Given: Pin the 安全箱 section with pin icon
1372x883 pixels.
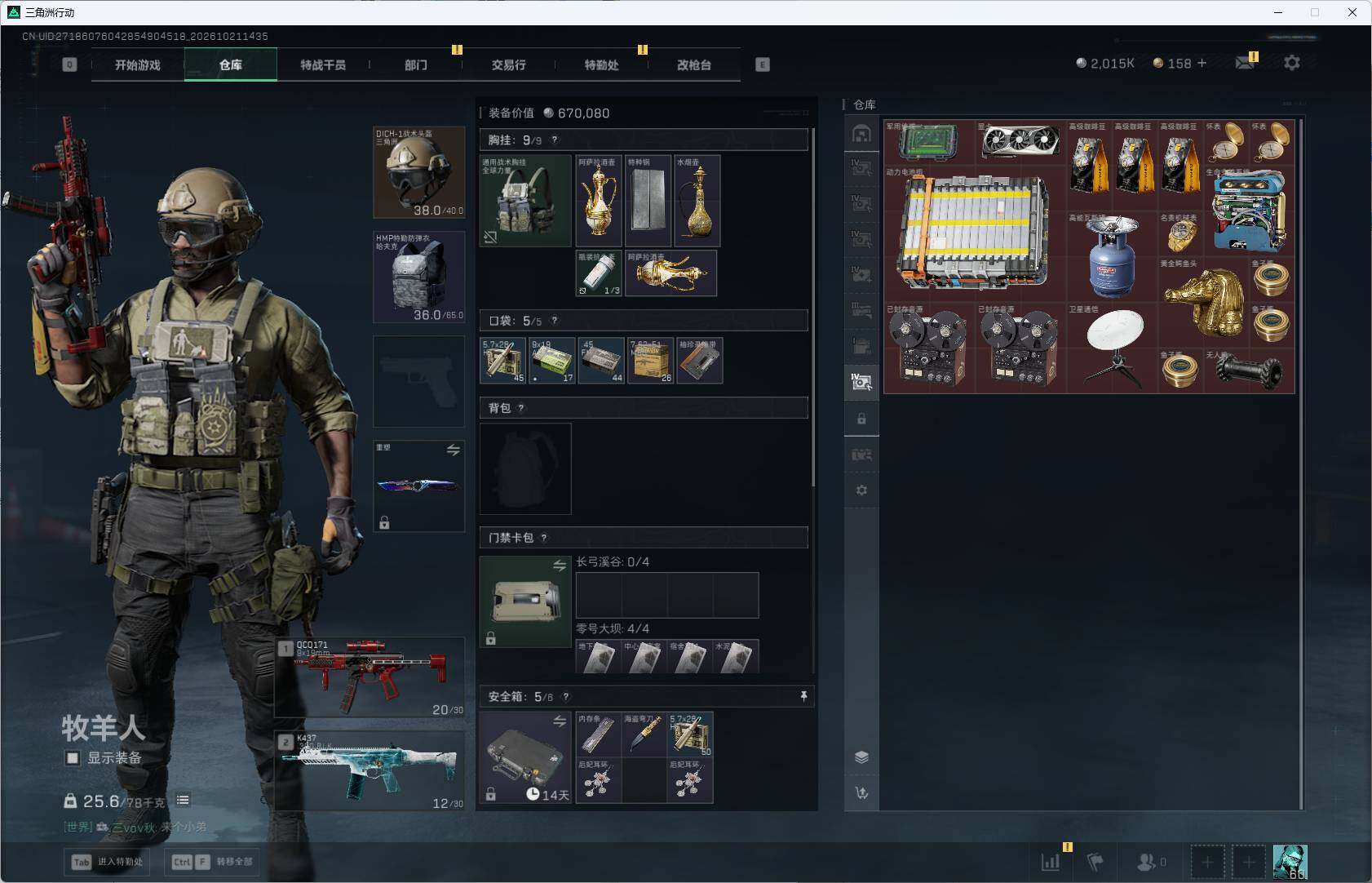Looking at the screenshot, I should click(x=803, y=696).
